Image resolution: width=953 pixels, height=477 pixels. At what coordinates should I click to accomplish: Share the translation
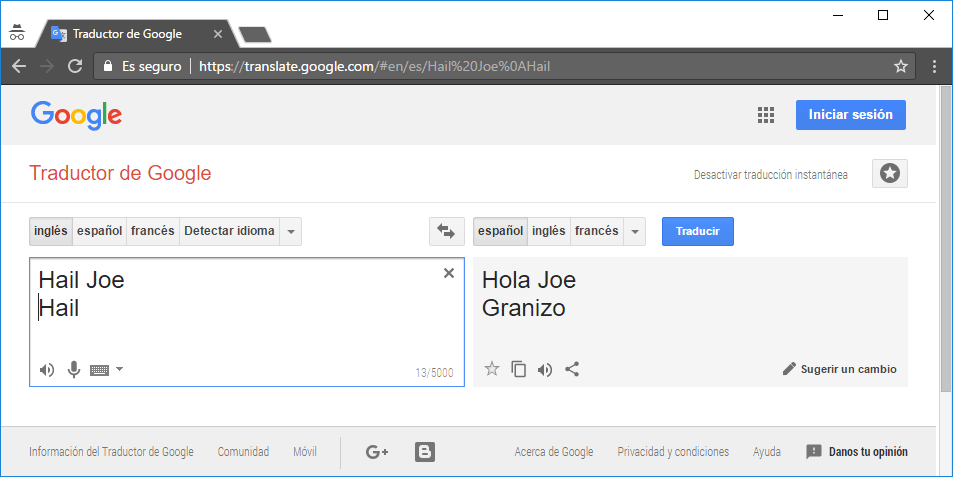click(572, 369)
